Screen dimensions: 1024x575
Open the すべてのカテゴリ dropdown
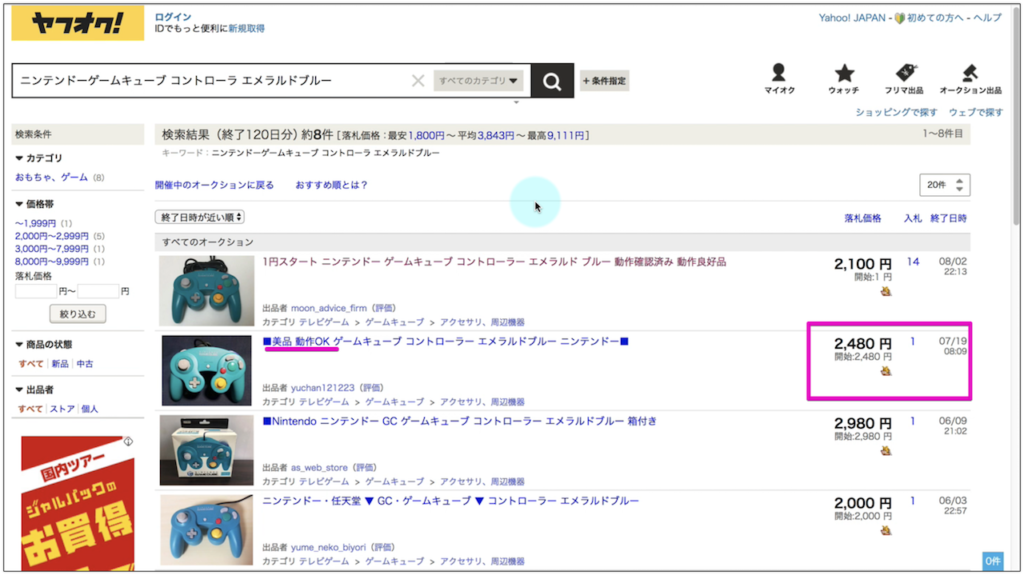pyautogui.click(x=479, y=81)
